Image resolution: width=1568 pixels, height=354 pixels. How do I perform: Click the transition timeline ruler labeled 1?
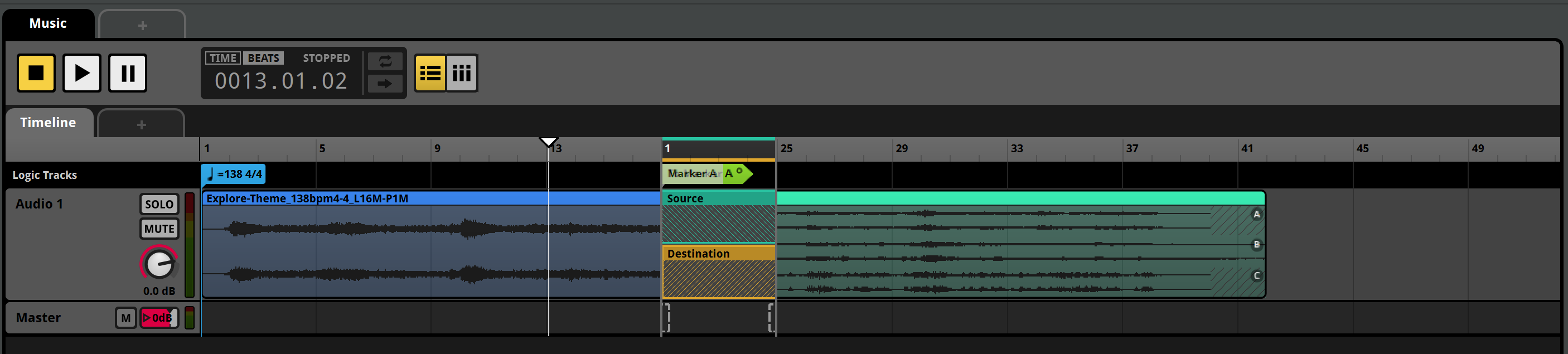(718, 149)
